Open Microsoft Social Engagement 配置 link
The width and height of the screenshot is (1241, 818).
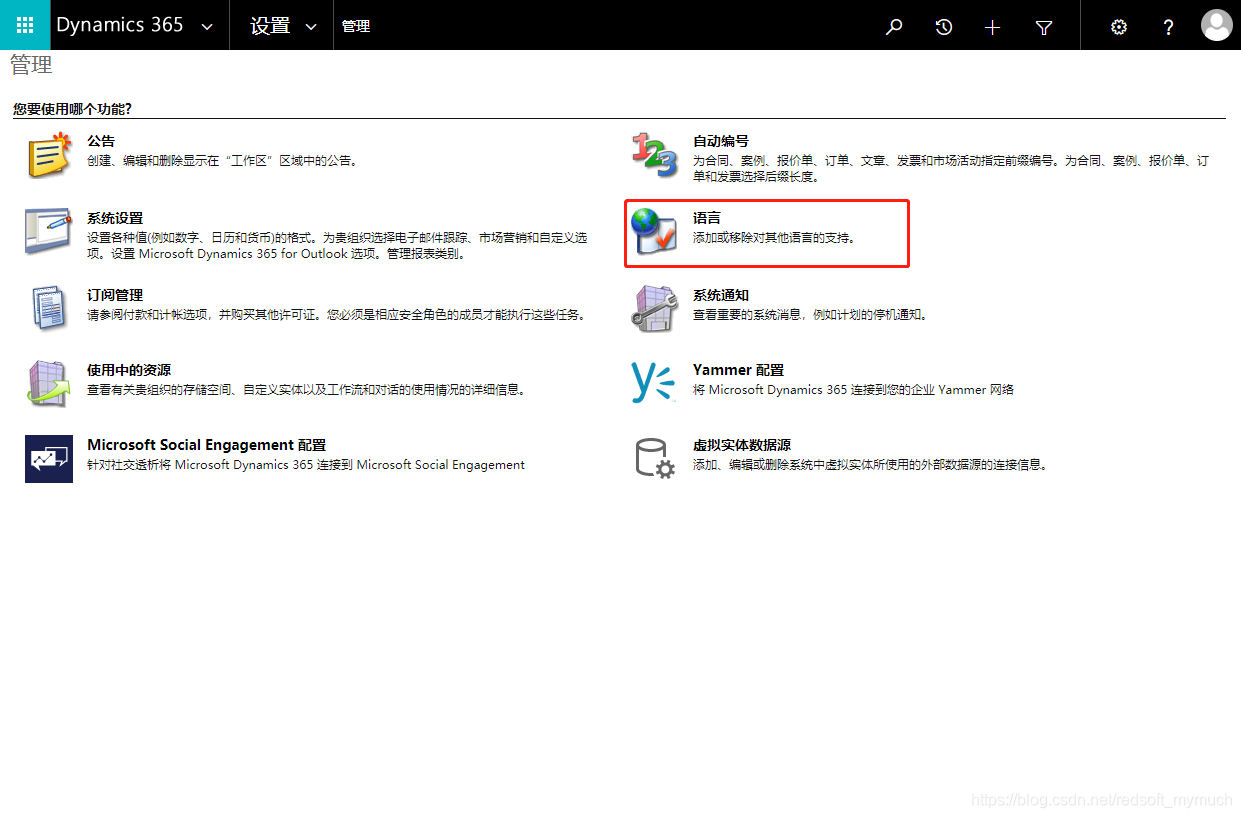(x=206, y=445)
